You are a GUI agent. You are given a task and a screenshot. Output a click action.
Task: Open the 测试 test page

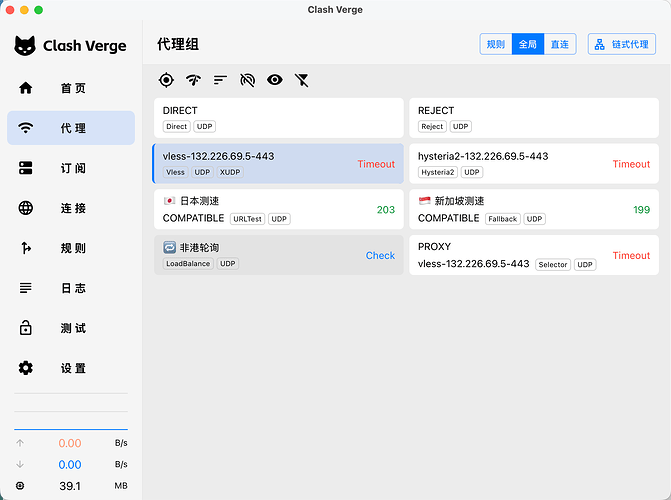coord(71,328)
